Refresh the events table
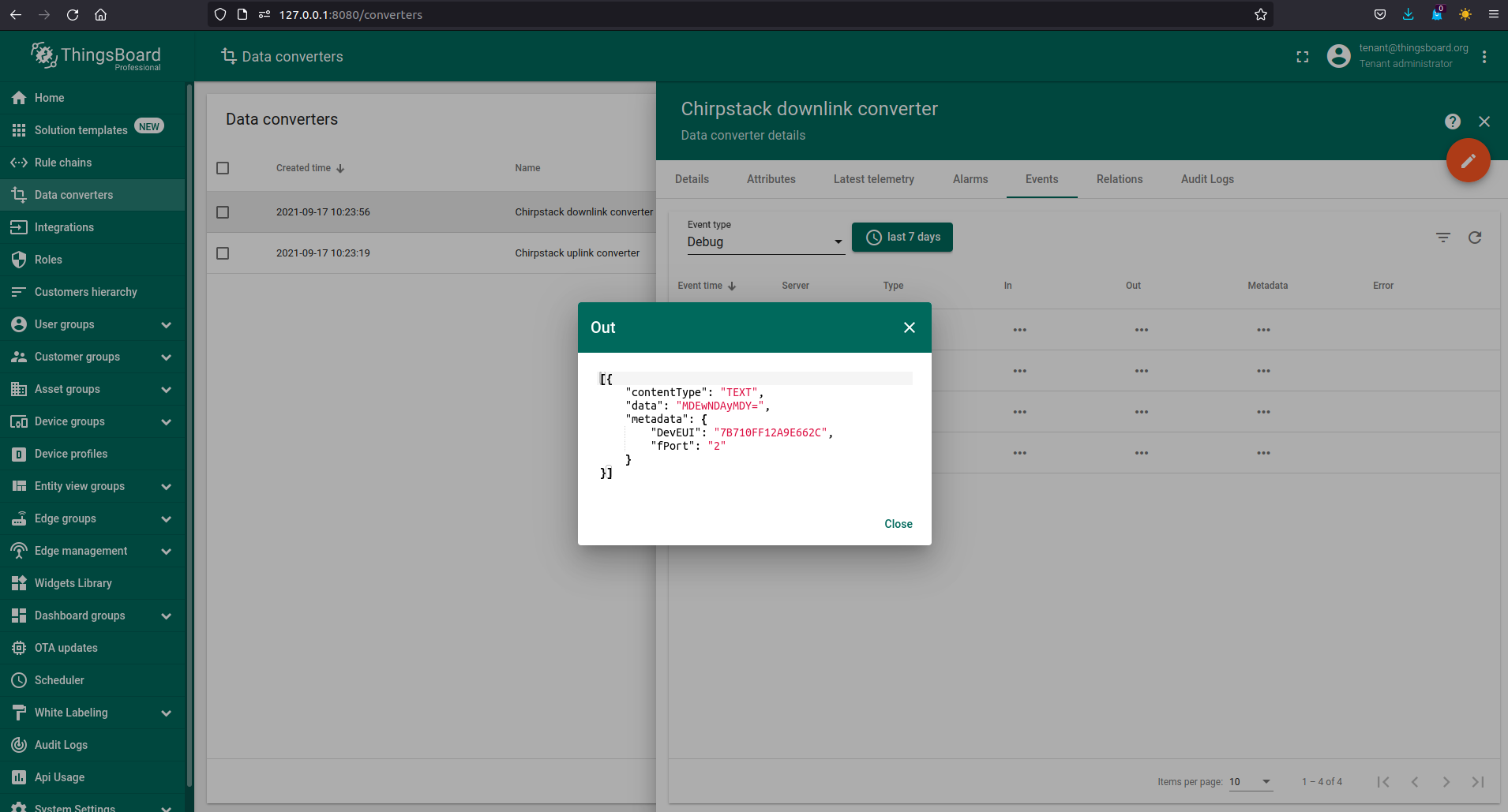 pyautogui.click(x=1475, y=238)
